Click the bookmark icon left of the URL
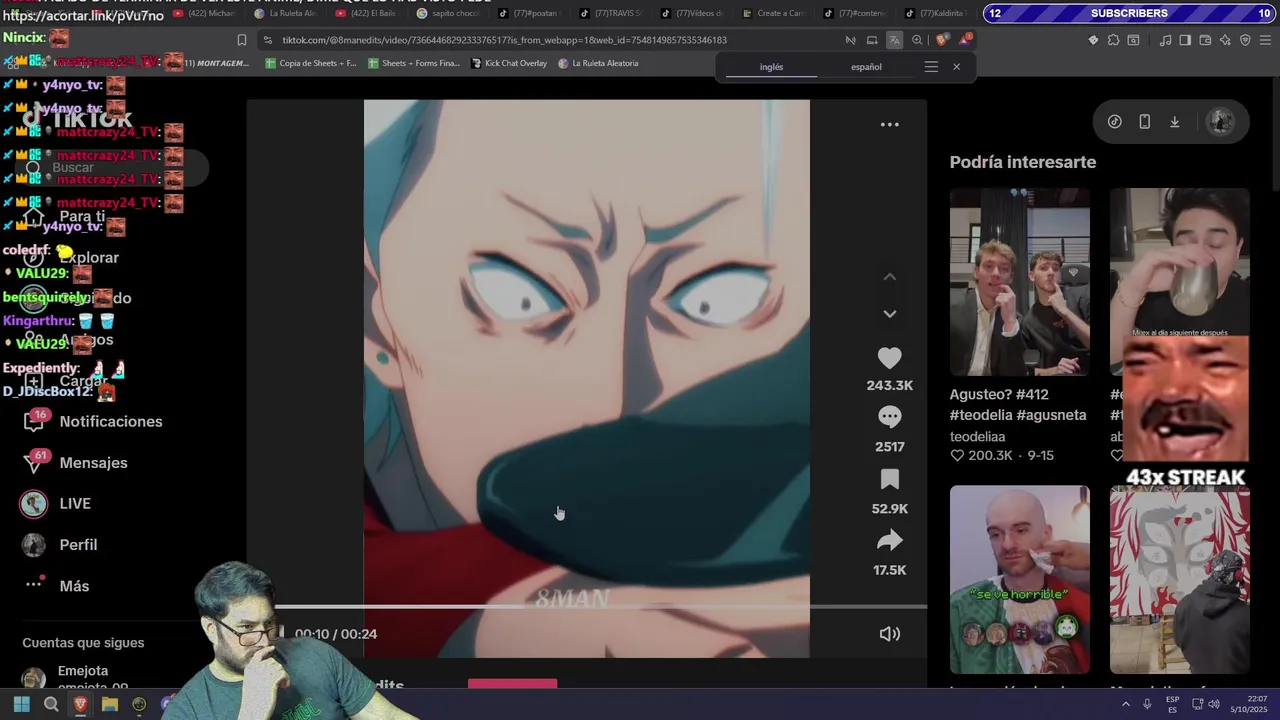Image resolution: width=1280 pixels, height=720 pixels. [x=241, y=40]
